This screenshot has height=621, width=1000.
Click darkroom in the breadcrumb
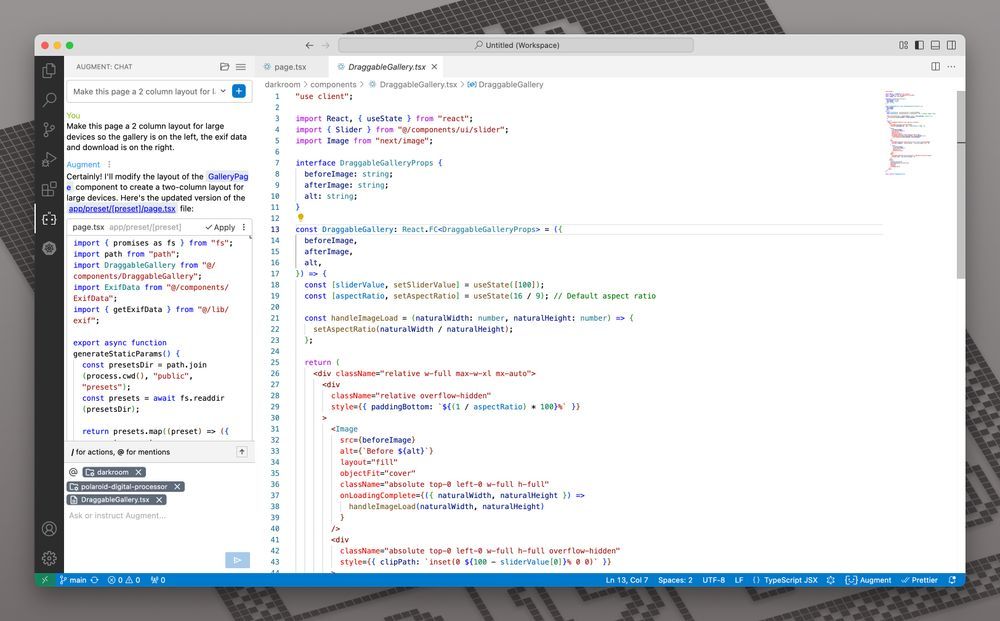click(x=283, y=84)
